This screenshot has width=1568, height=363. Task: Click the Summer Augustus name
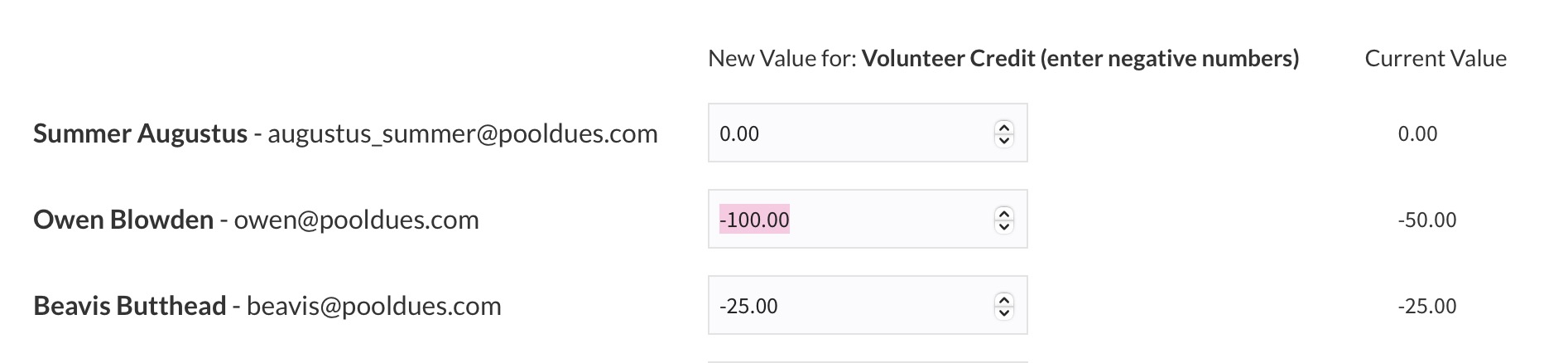tap(140, 133)
